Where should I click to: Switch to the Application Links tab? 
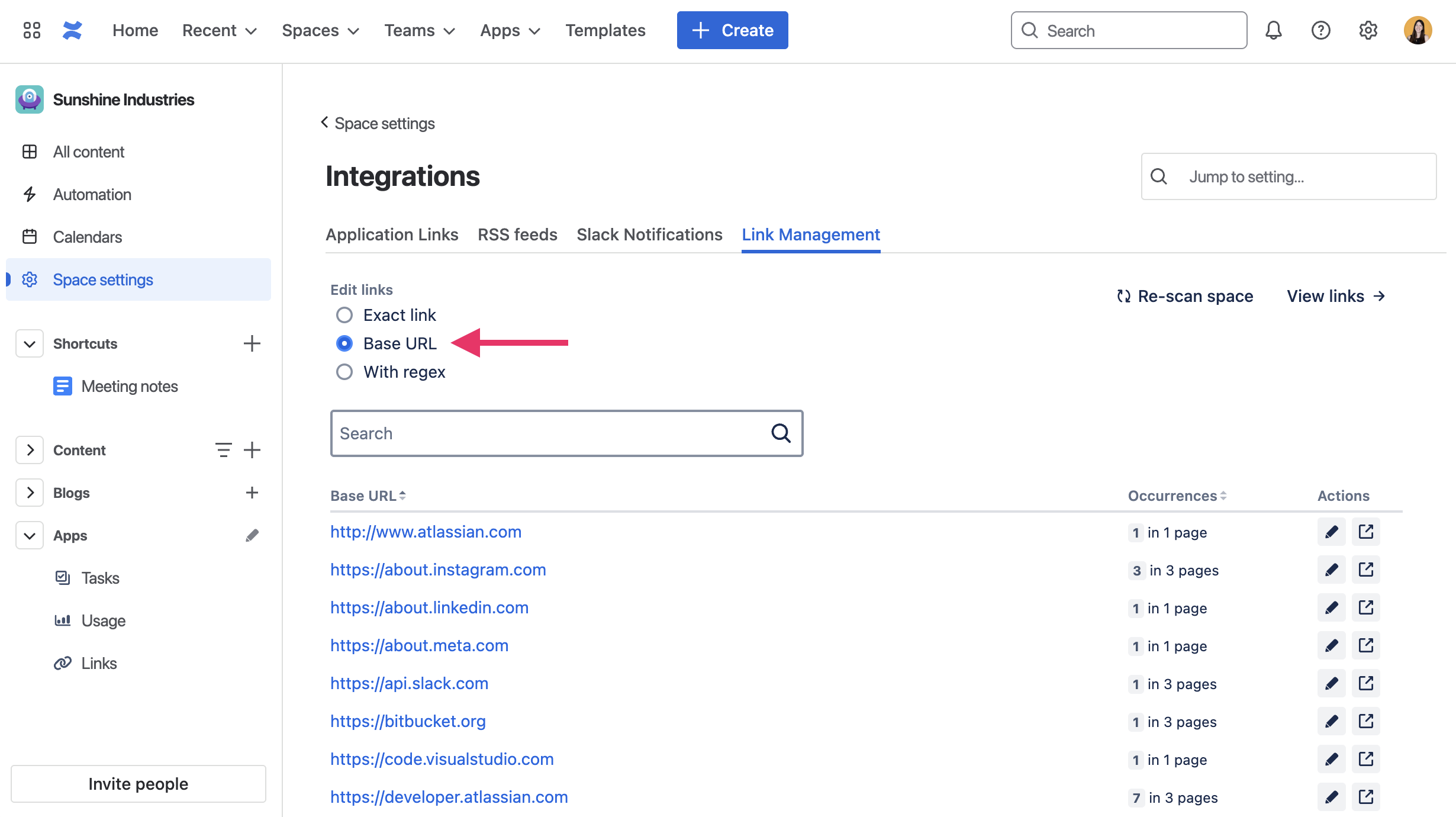click(392, 234)
